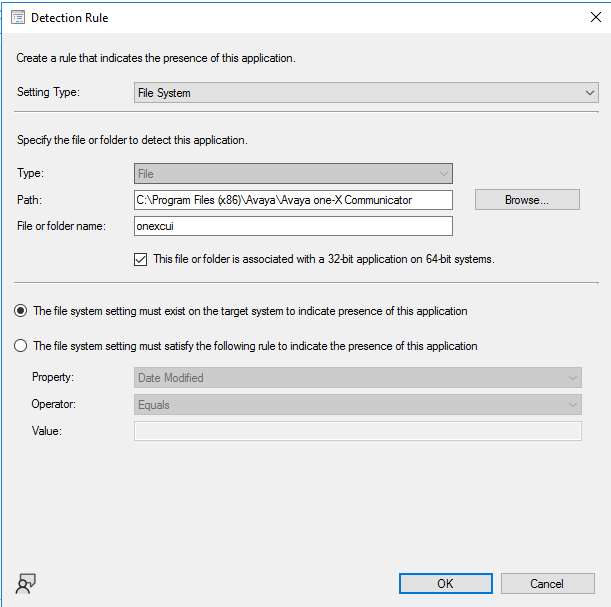The height and width of the screenshot is (607, 611).
Task: Click the 'Operator:' label
Action: pyautogui.click(x=53, y=404)
